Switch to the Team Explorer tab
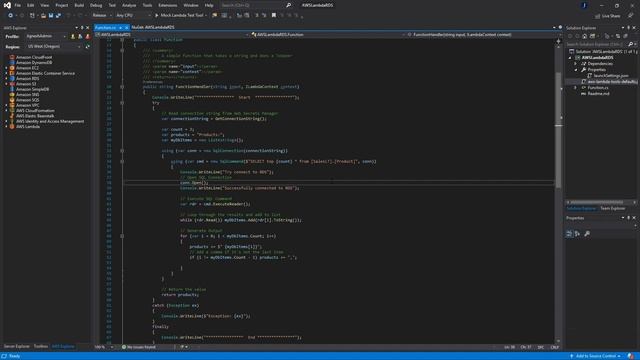Image resolution: width=640 pixels, height=360 pixels. click(x=612, y=209)
